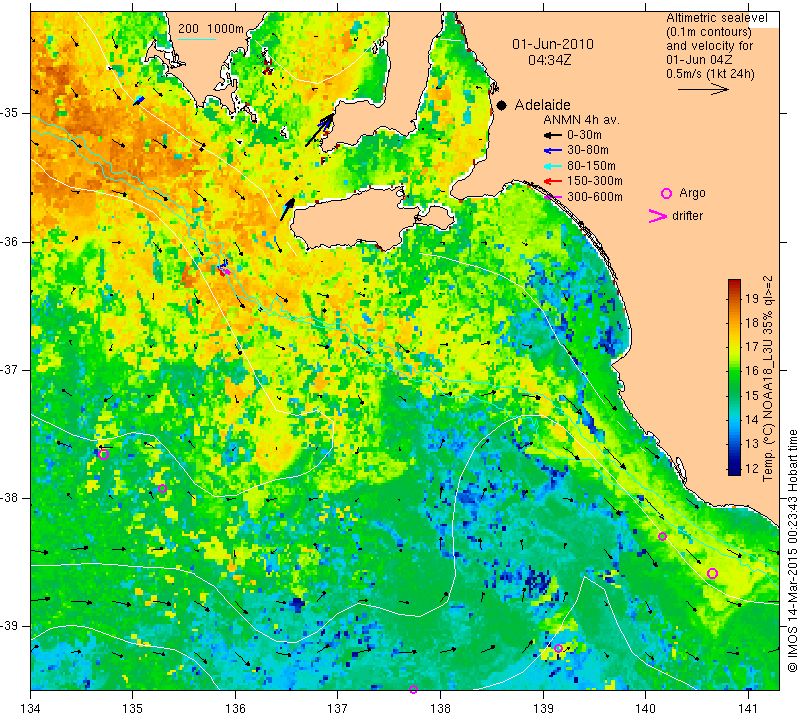Click the '138' longitude axis label
The width and height of the screenshot is (800, 720).
click(440, 709)
